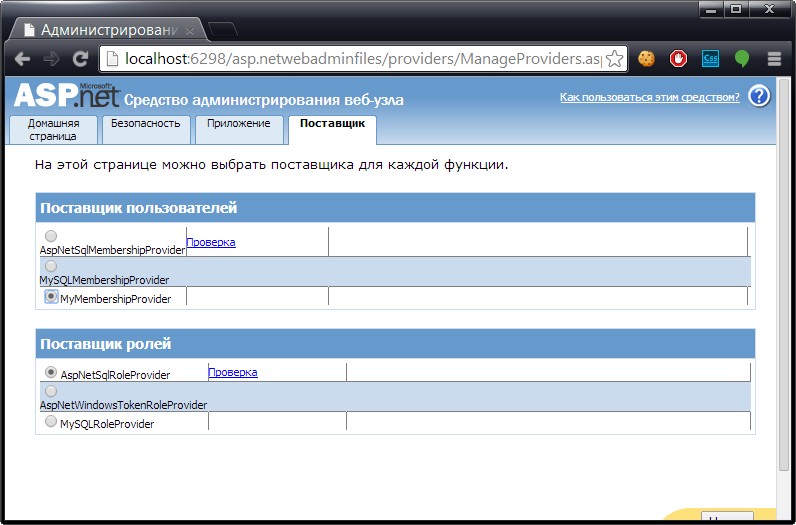Click the AspNetSqlMembershipProvider label

point(112,250)
